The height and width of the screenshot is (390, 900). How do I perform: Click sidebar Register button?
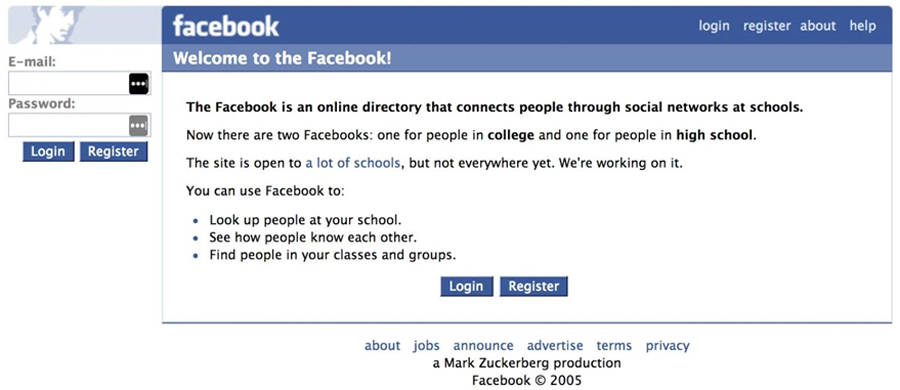114,152
